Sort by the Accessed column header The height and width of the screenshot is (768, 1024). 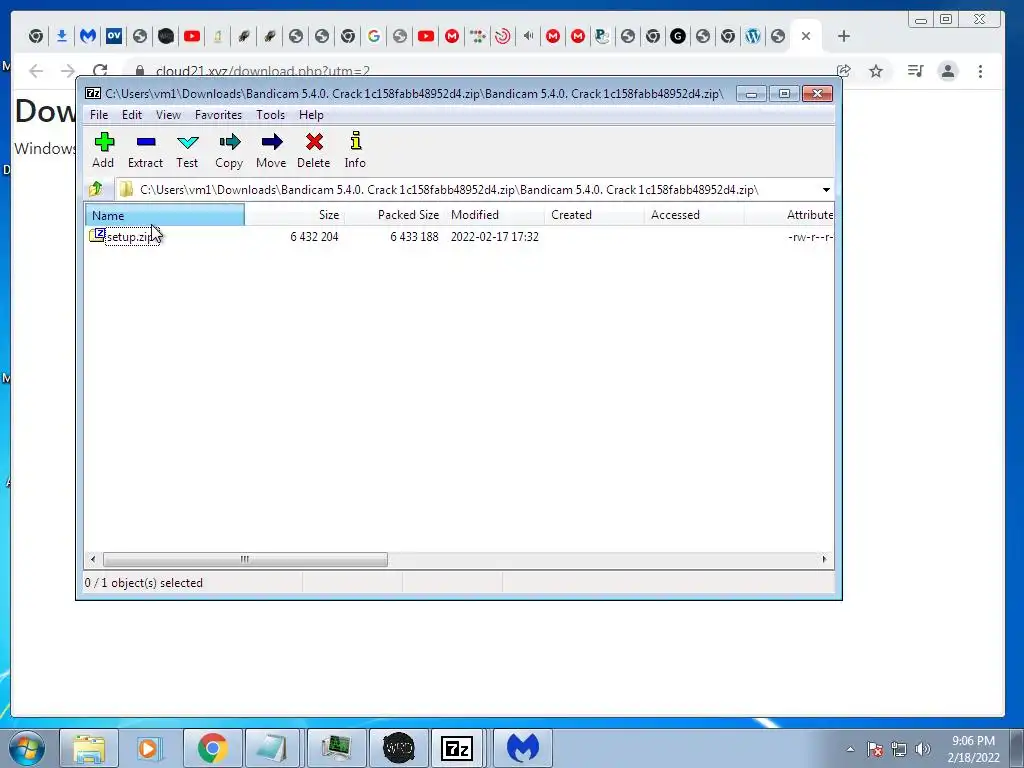pyautogui.click(x=694, y=215)
